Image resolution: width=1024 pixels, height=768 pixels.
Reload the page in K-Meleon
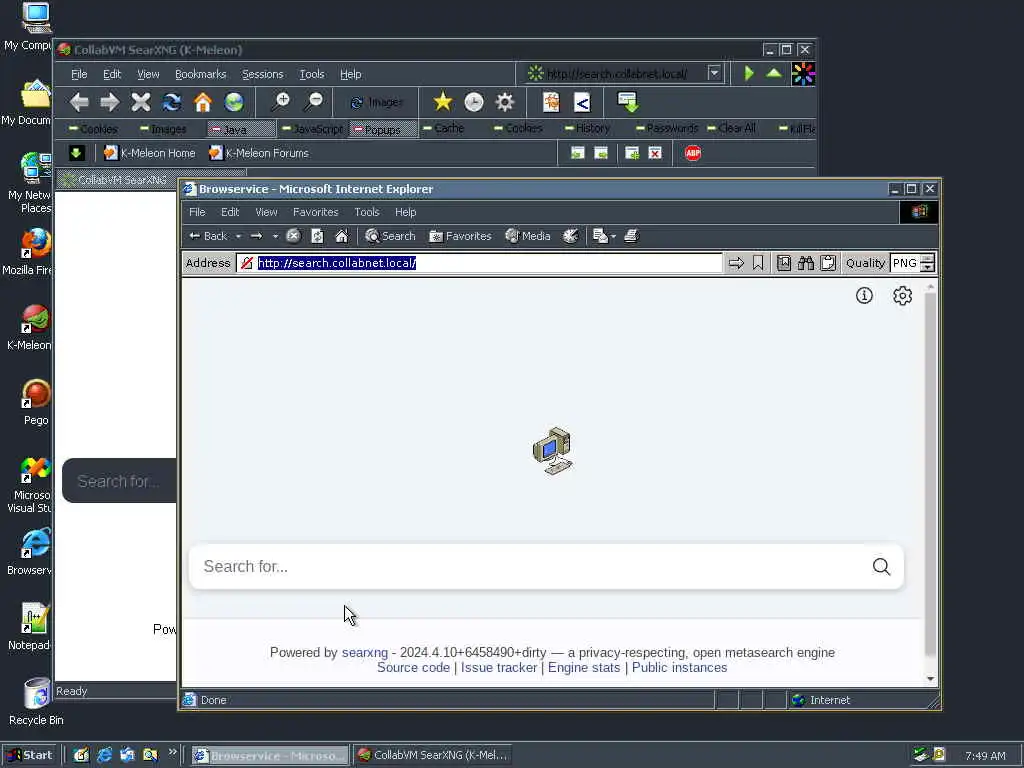point(172,102)
